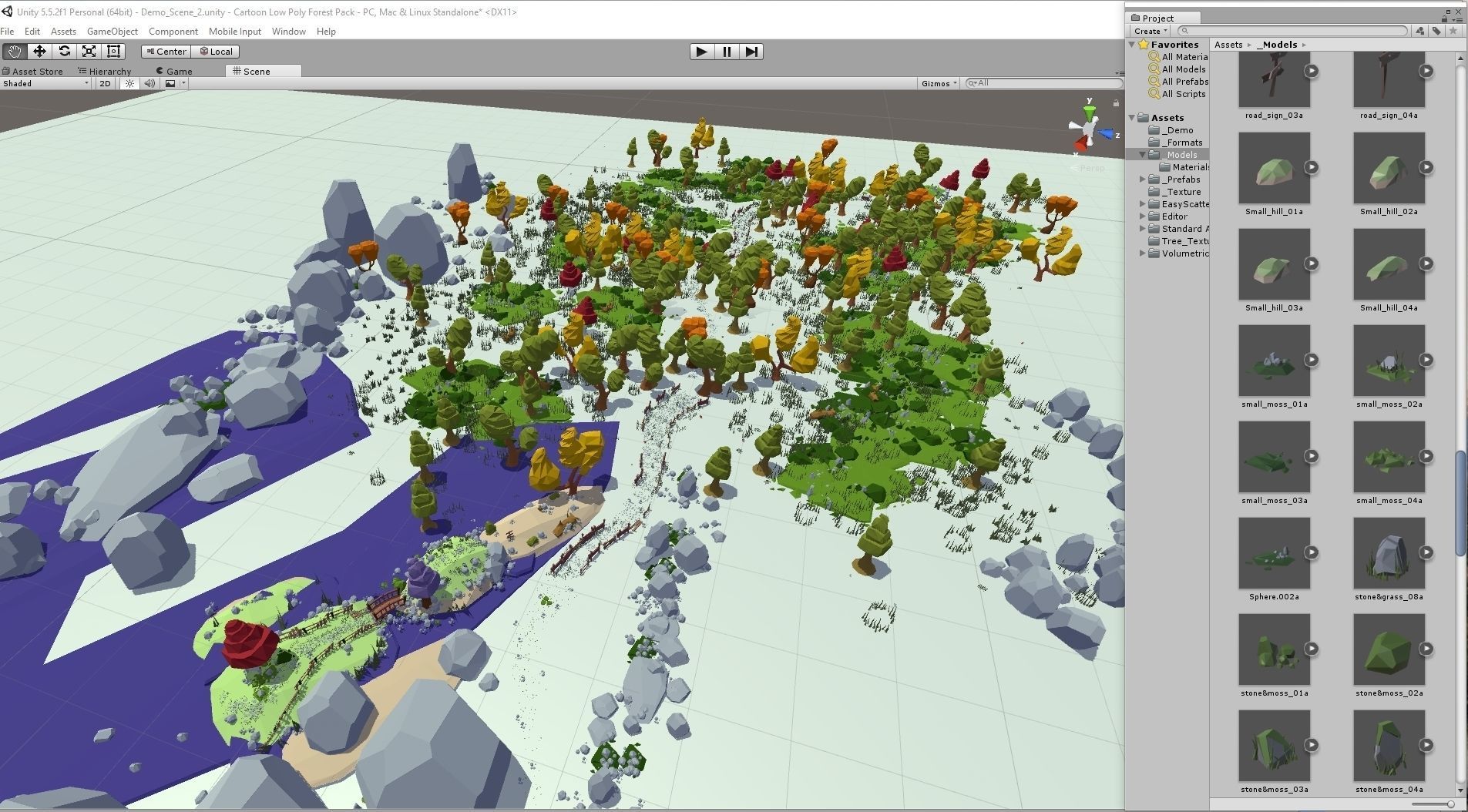Select the Move tool
Screen dimensions: 1468x812
tap(39, 52)
